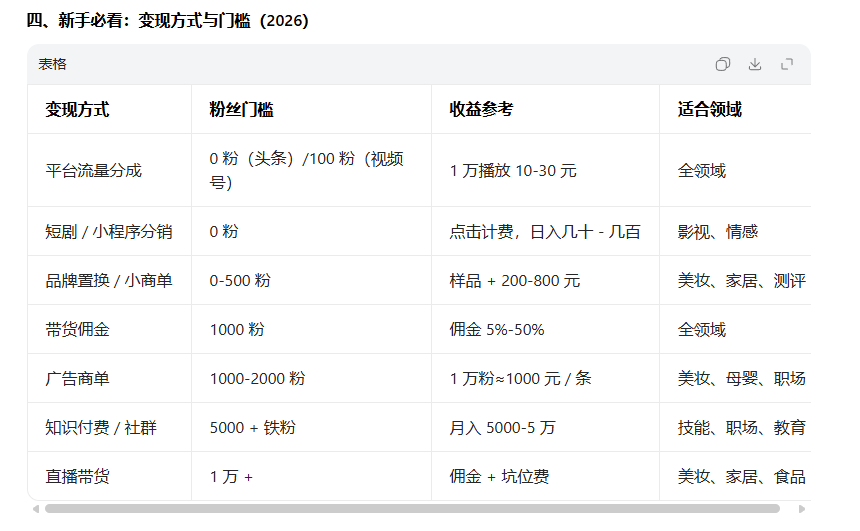Download the table via download icon
This screenshot has height=531, width=860.
pyautogui.click(x=755, y=64)
